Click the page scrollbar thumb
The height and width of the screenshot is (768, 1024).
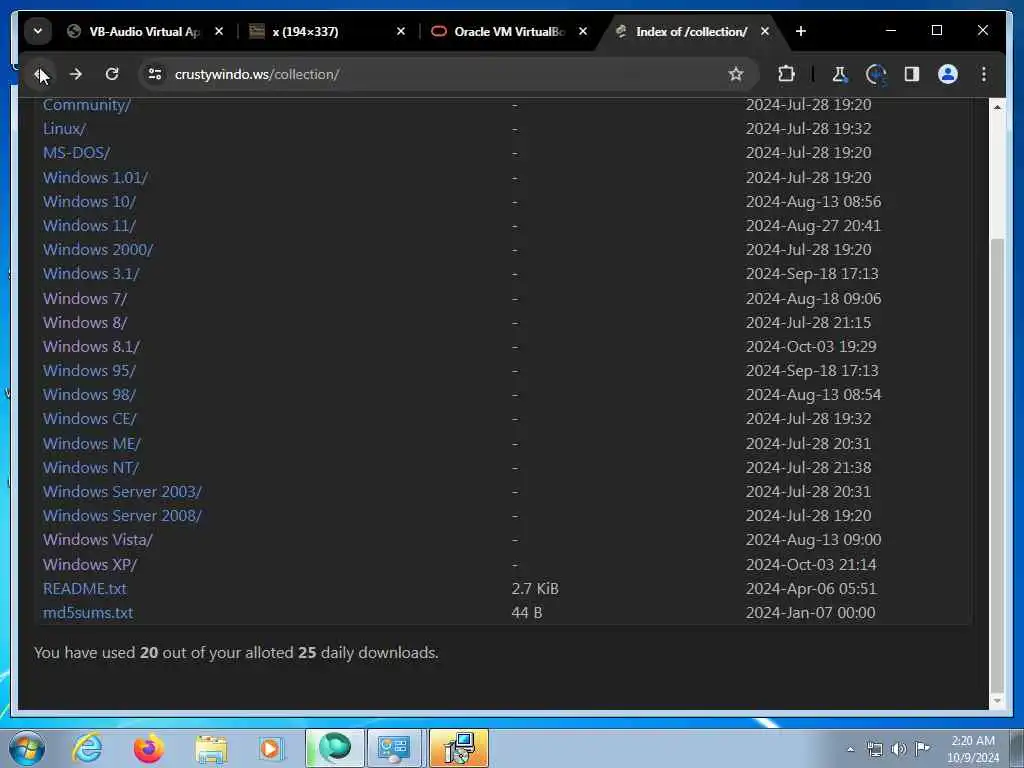coord(997,464)
